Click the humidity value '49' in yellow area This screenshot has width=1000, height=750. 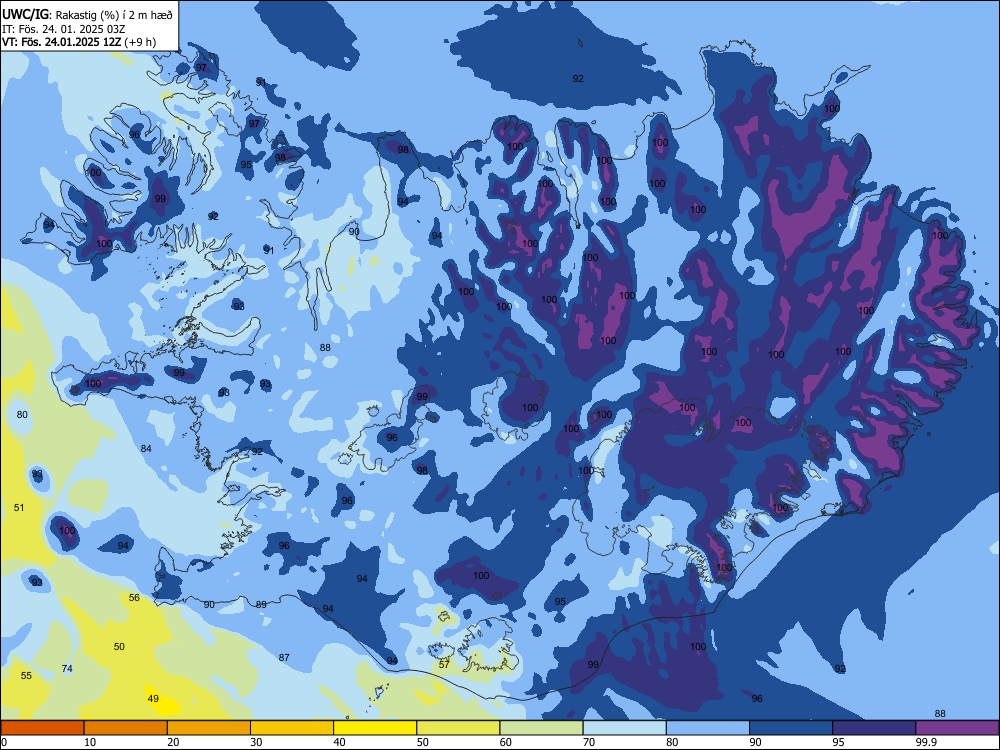pyautogui.click(x=153, y=698)
